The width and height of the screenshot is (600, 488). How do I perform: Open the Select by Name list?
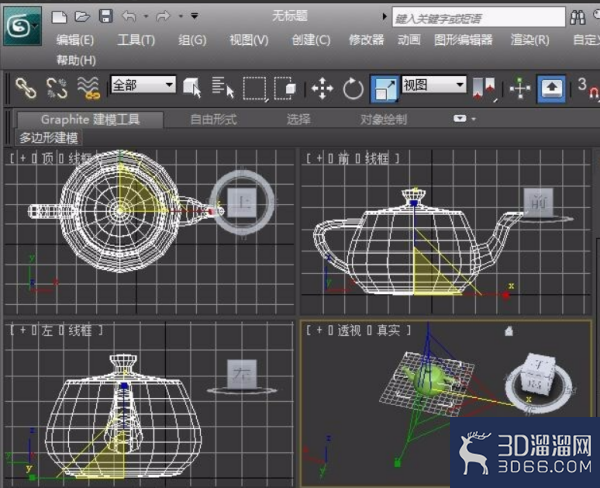click(x=223, y=88)
